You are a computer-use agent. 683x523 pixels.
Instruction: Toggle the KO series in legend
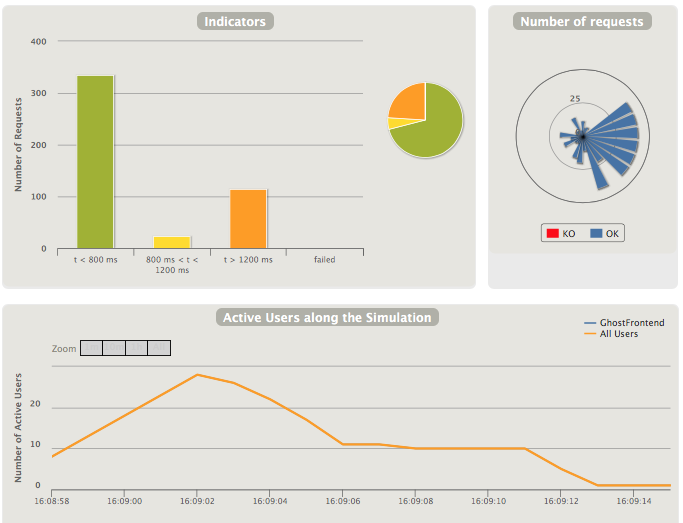click(560, 233)
